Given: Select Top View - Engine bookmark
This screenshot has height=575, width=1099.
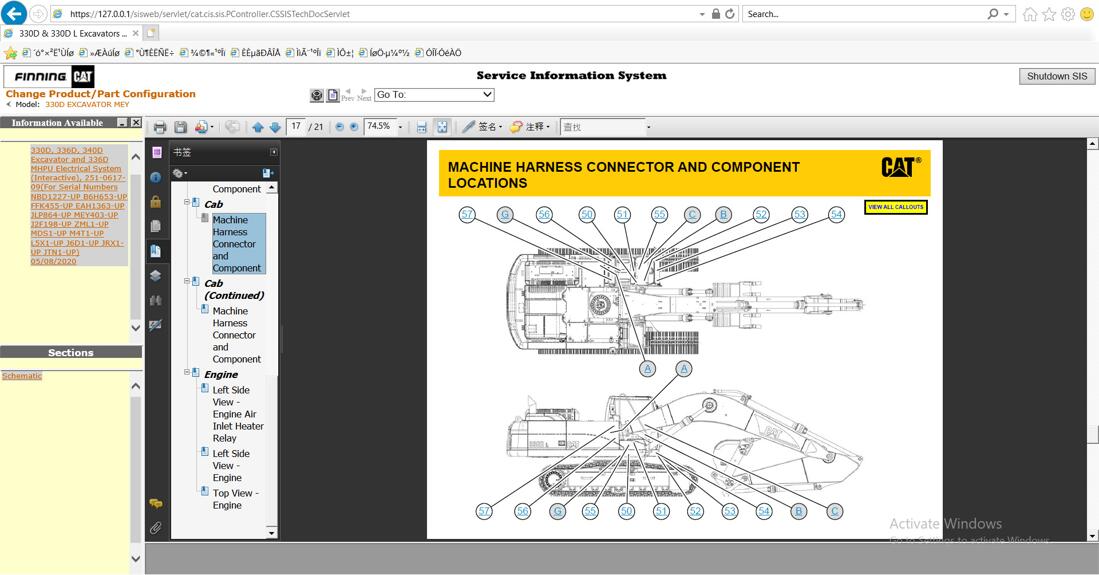Looking at the screenshot, I should [x=235, y=499].
